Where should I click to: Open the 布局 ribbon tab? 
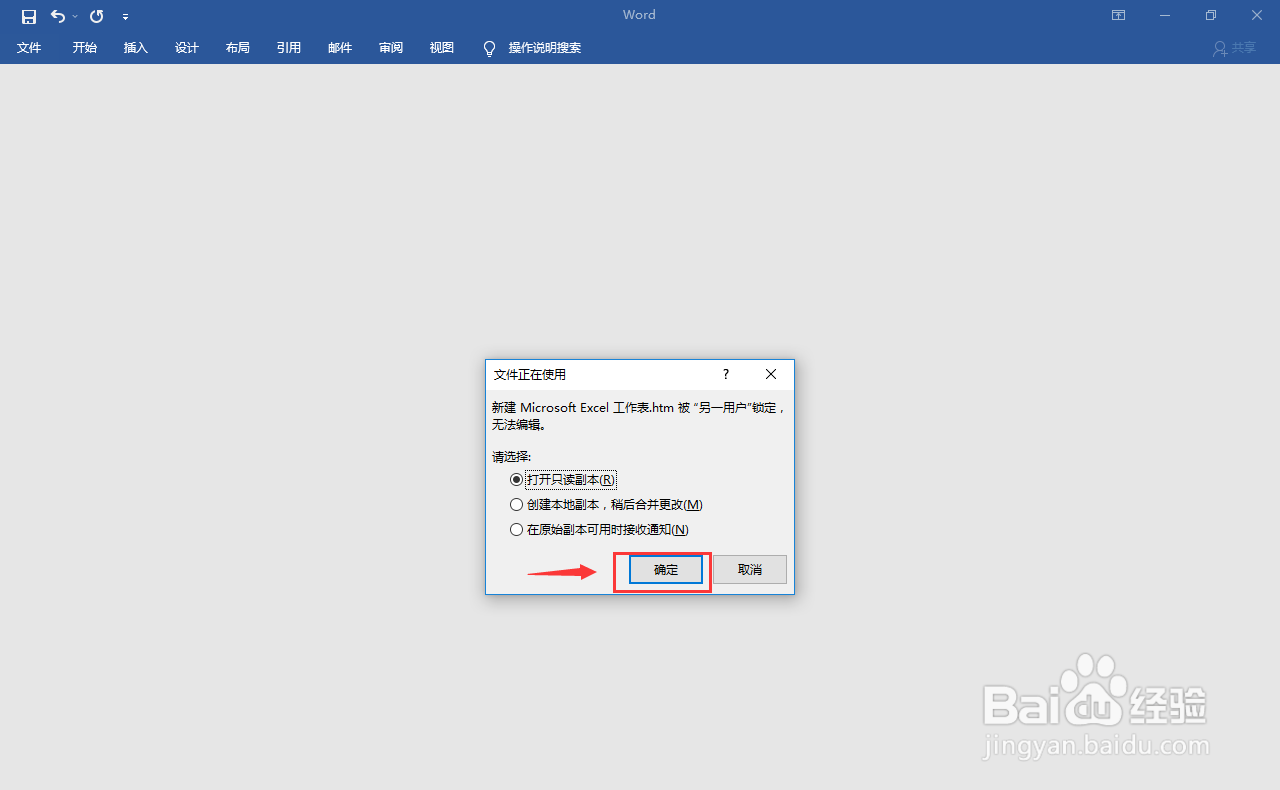pyautogui.click(x=238, y=48)
